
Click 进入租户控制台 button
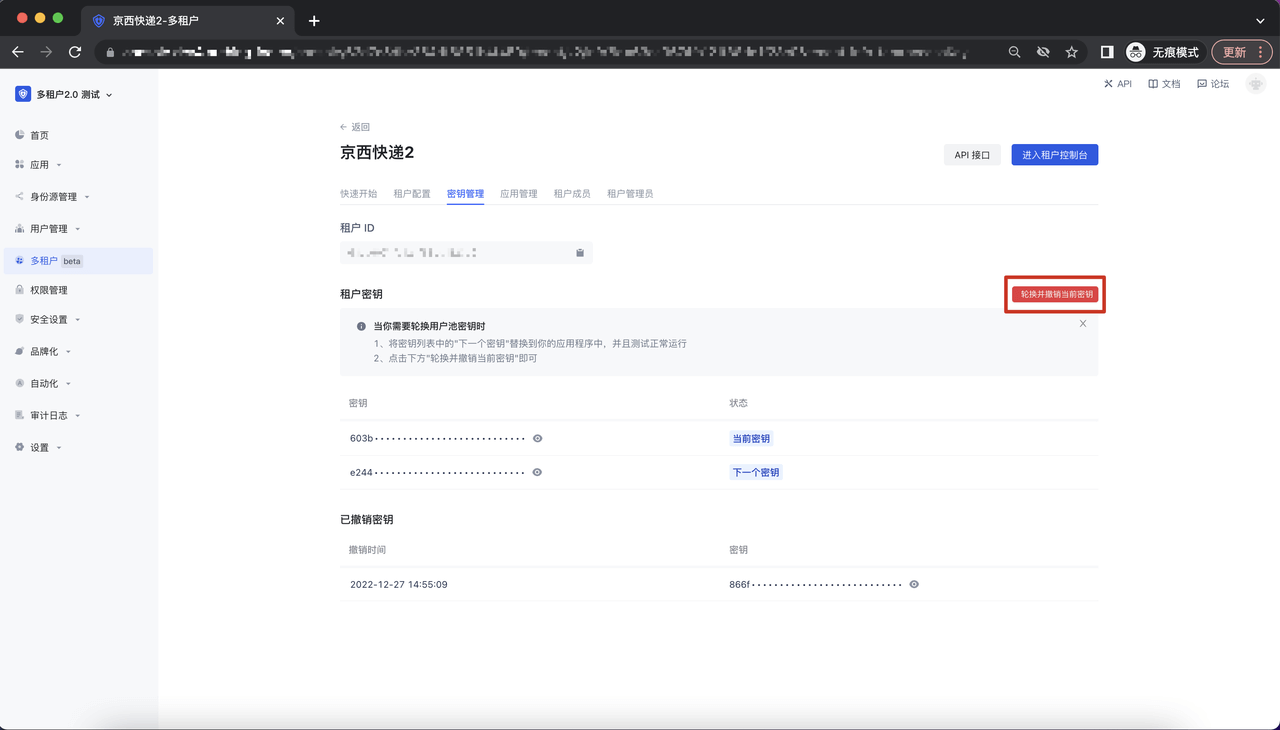pyautogui.click(x=1054, y=155)
